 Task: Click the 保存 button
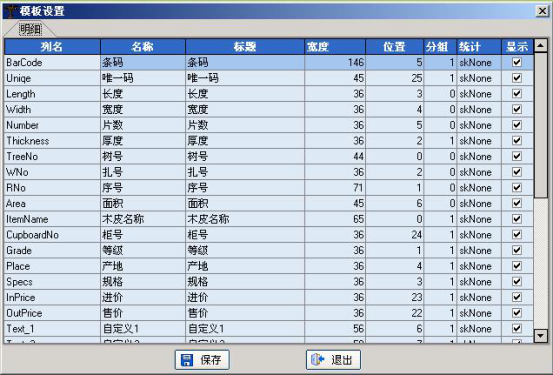point(202,360)
